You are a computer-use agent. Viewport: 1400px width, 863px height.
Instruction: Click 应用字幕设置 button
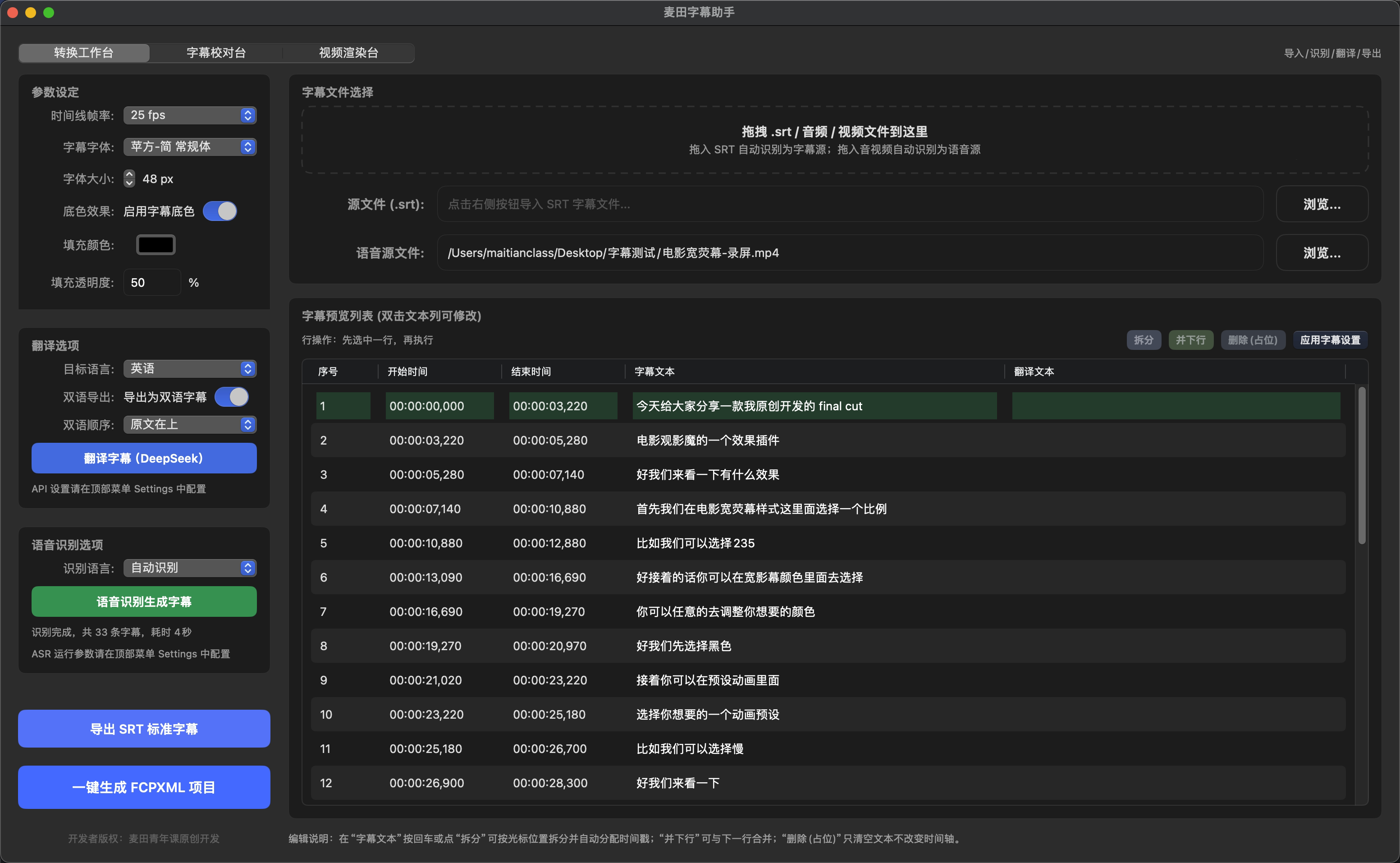pos(1330,340)
